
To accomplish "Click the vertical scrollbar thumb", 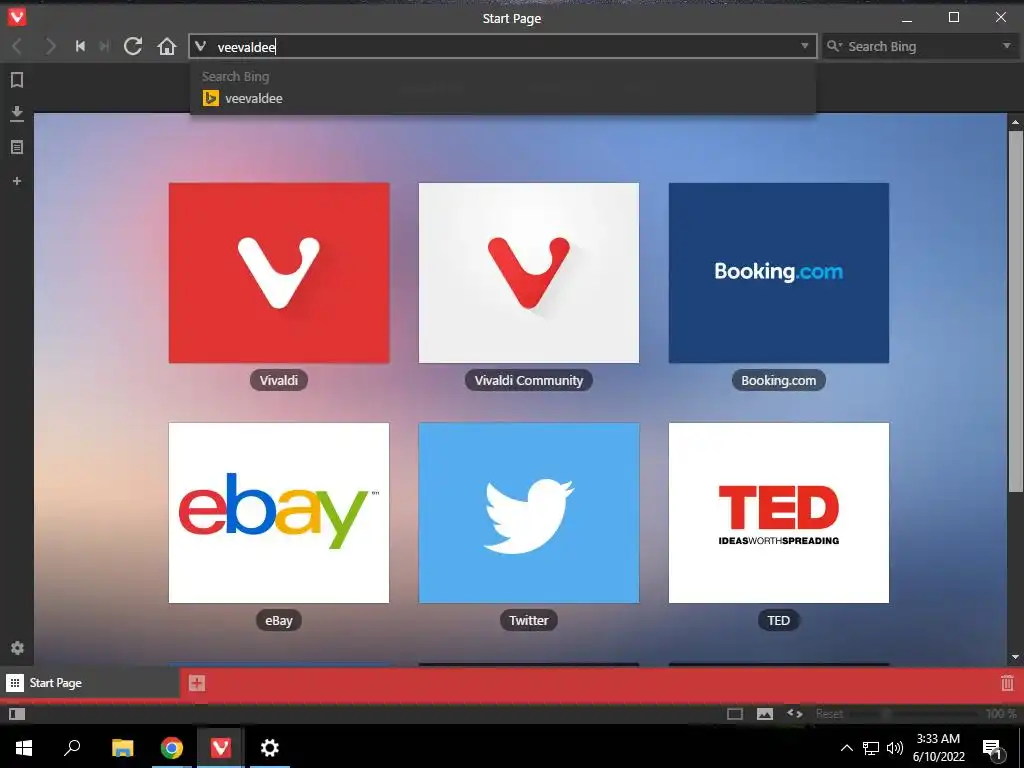I will coord(1015,311).
